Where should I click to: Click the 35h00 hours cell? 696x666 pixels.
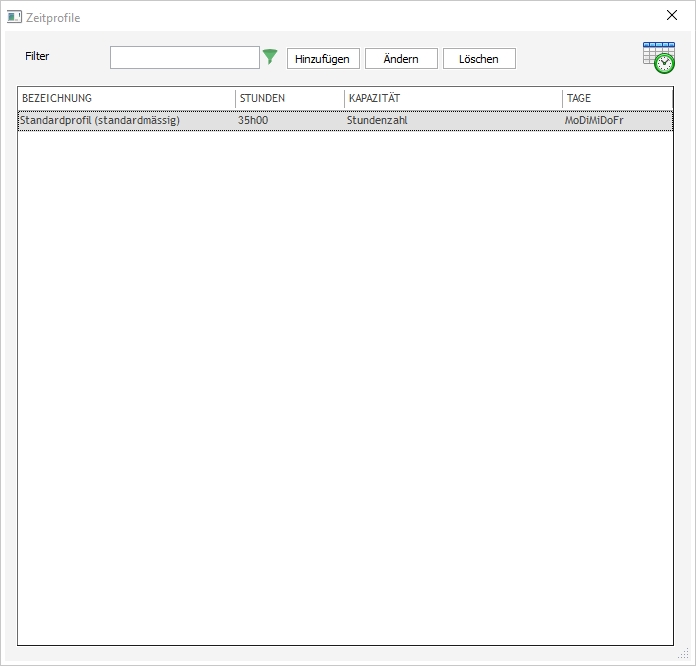pyautogui.click(x=254, y=121)
